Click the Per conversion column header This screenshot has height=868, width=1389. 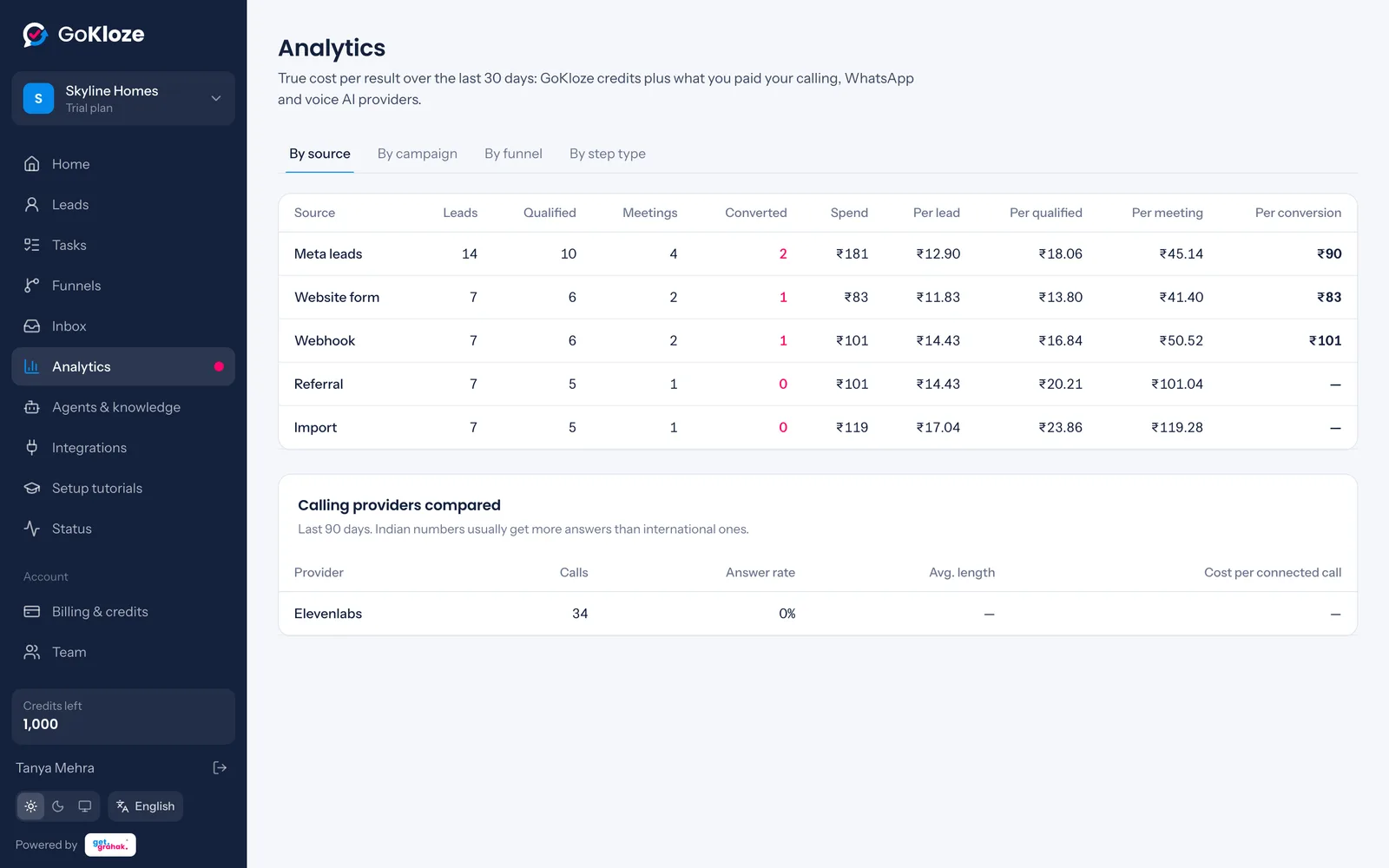click(1298, 213)
